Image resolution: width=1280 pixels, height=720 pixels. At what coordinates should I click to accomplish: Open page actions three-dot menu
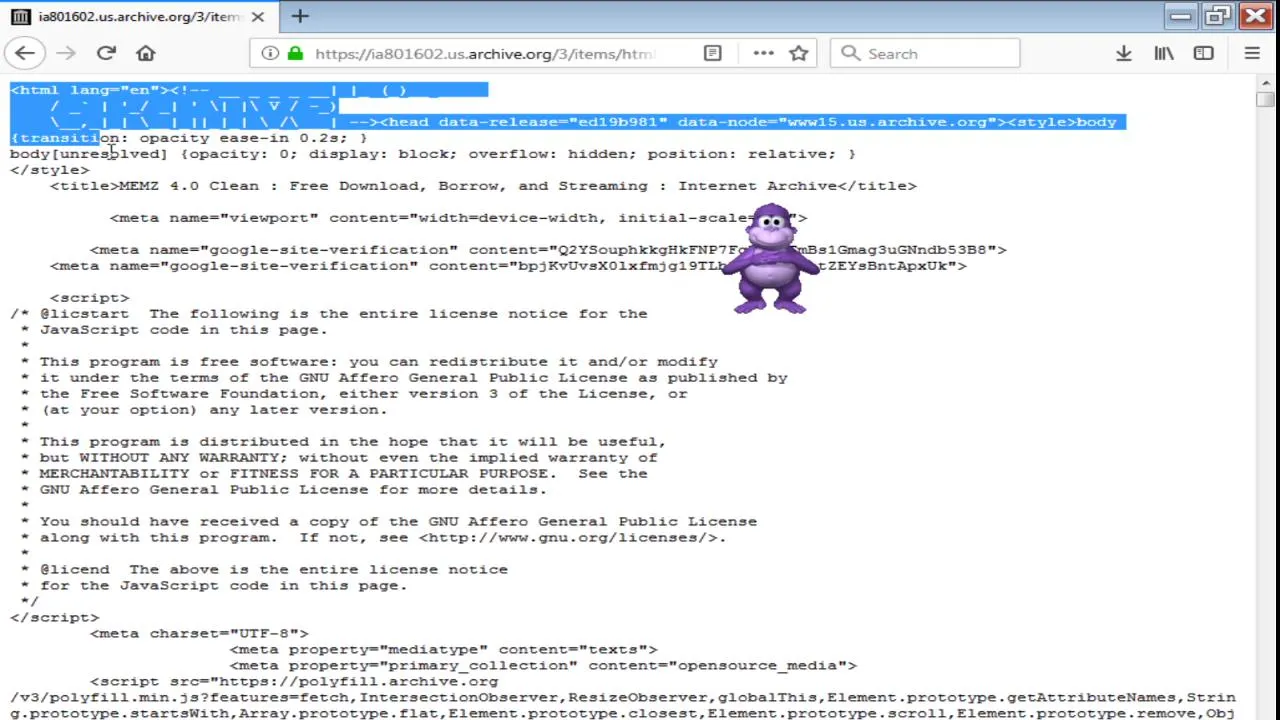tap(763, 53)
